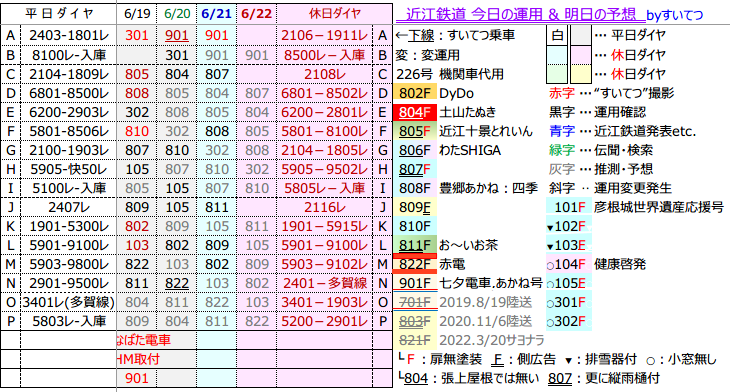Click the red 804F 土山たぬき entry

[x=445, y=112]
